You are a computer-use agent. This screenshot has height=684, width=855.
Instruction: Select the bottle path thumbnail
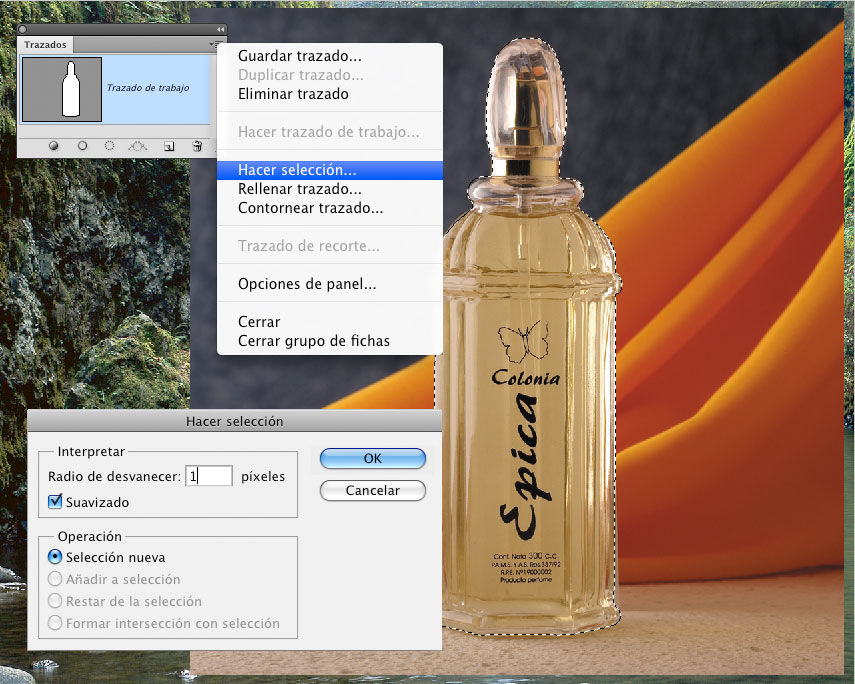coord(62,89)
